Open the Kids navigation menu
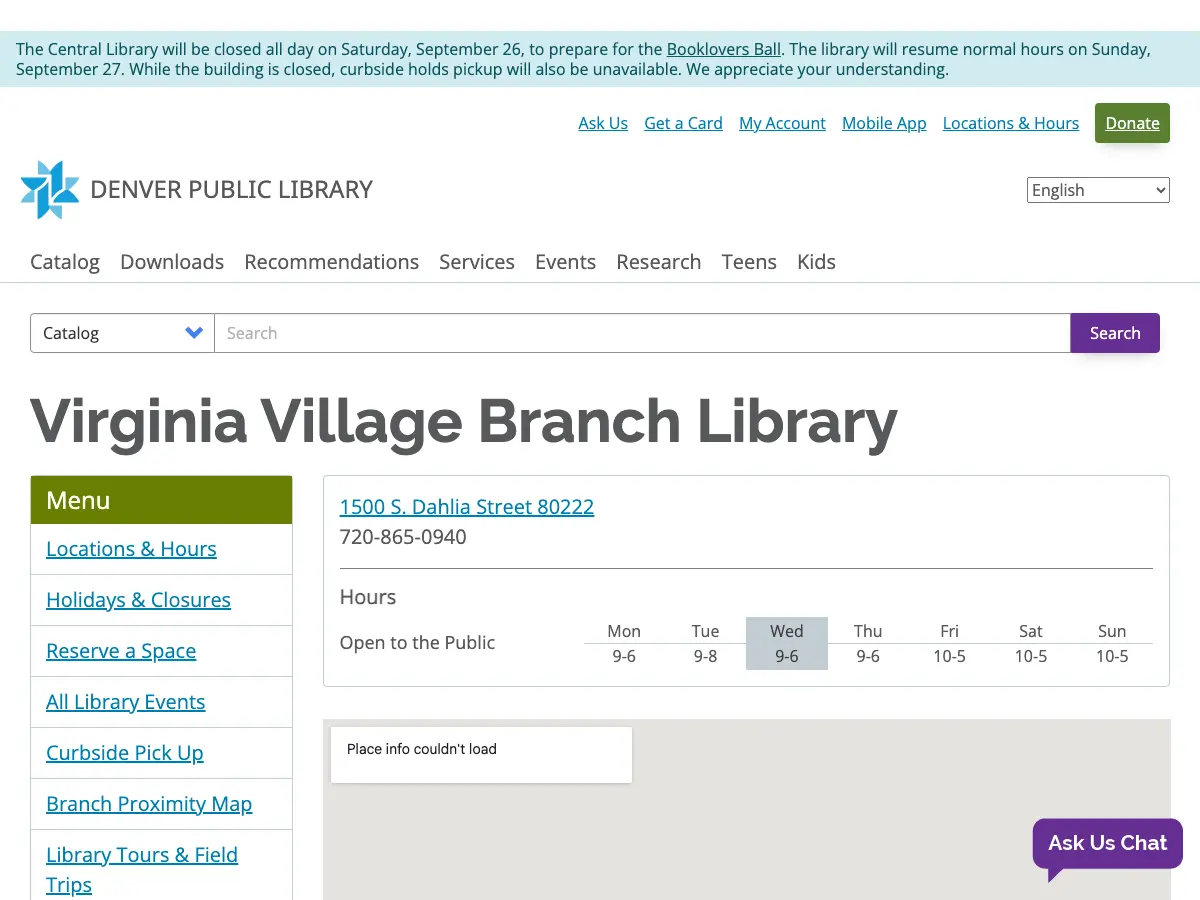 [x=816, y=262]
